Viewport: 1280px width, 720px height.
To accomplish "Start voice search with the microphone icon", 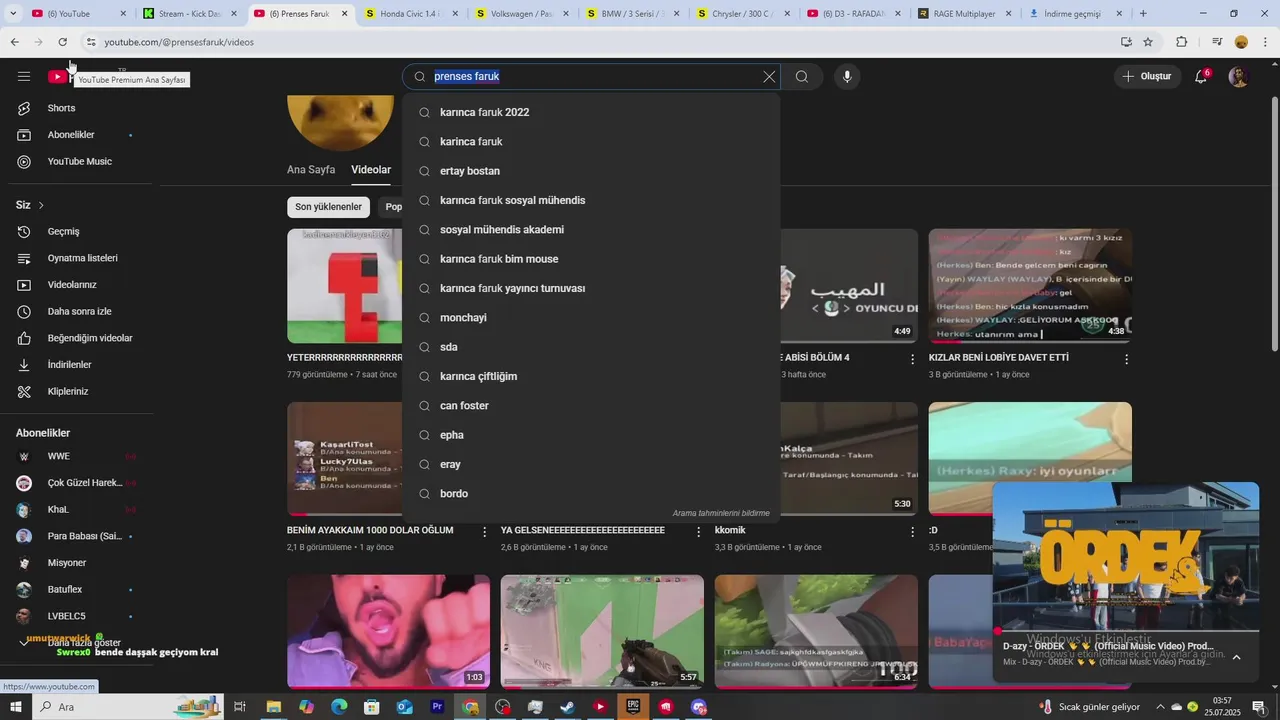I will [x=847, y=77].
